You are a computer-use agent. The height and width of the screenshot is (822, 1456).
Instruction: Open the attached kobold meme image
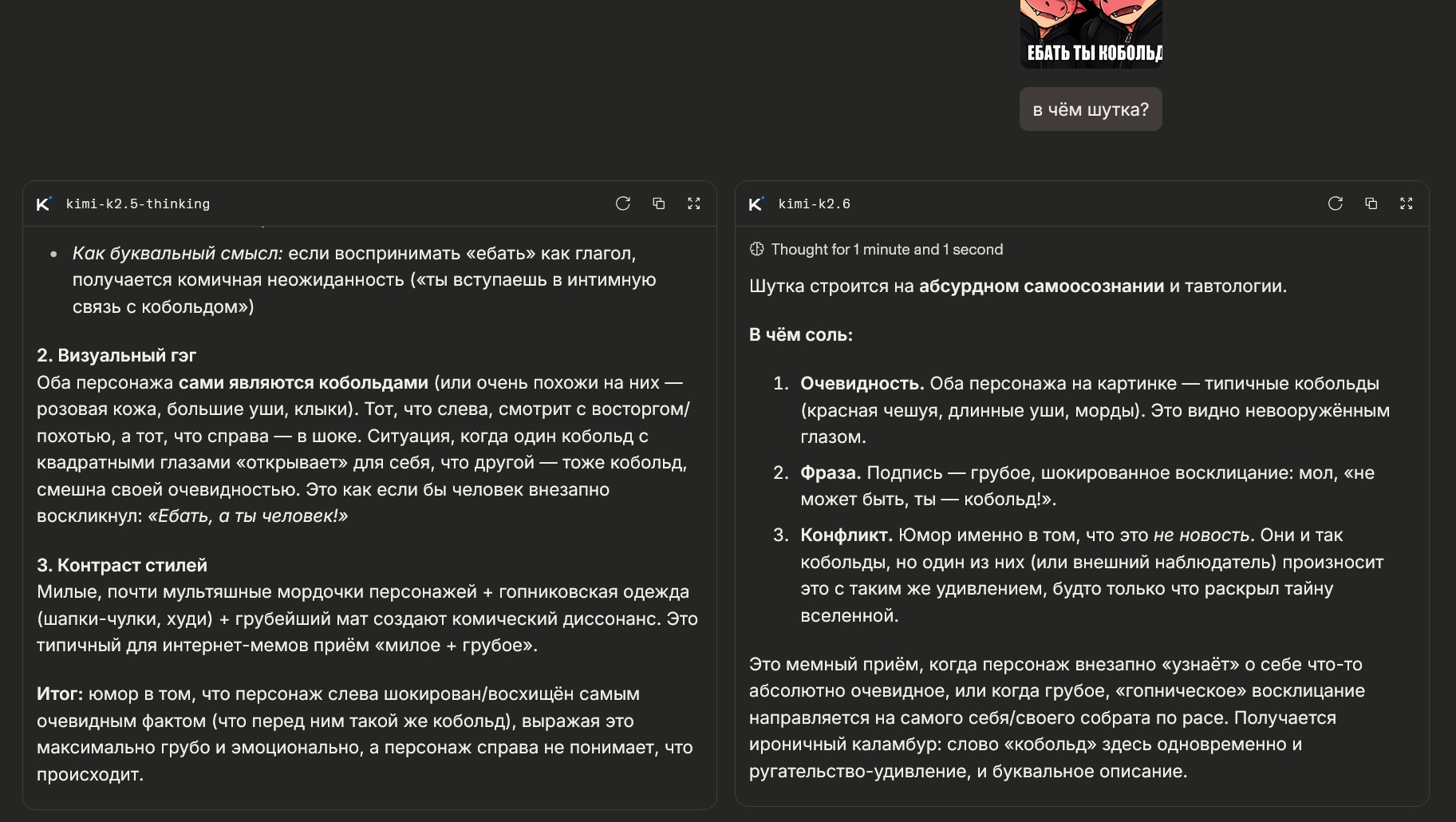point(1091,34)
